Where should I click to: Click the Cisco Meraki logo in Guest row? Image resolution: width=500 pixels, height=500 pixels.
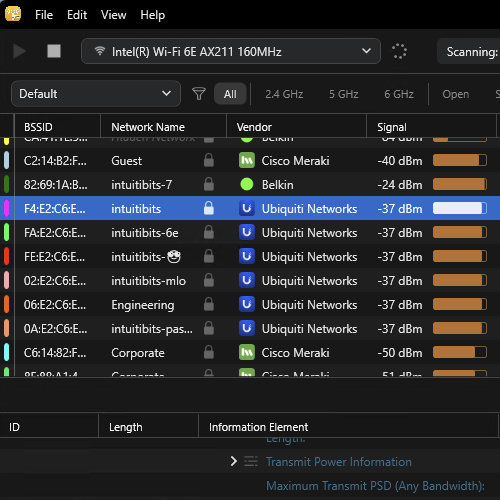pyautogui.click(x=247, y=160)
